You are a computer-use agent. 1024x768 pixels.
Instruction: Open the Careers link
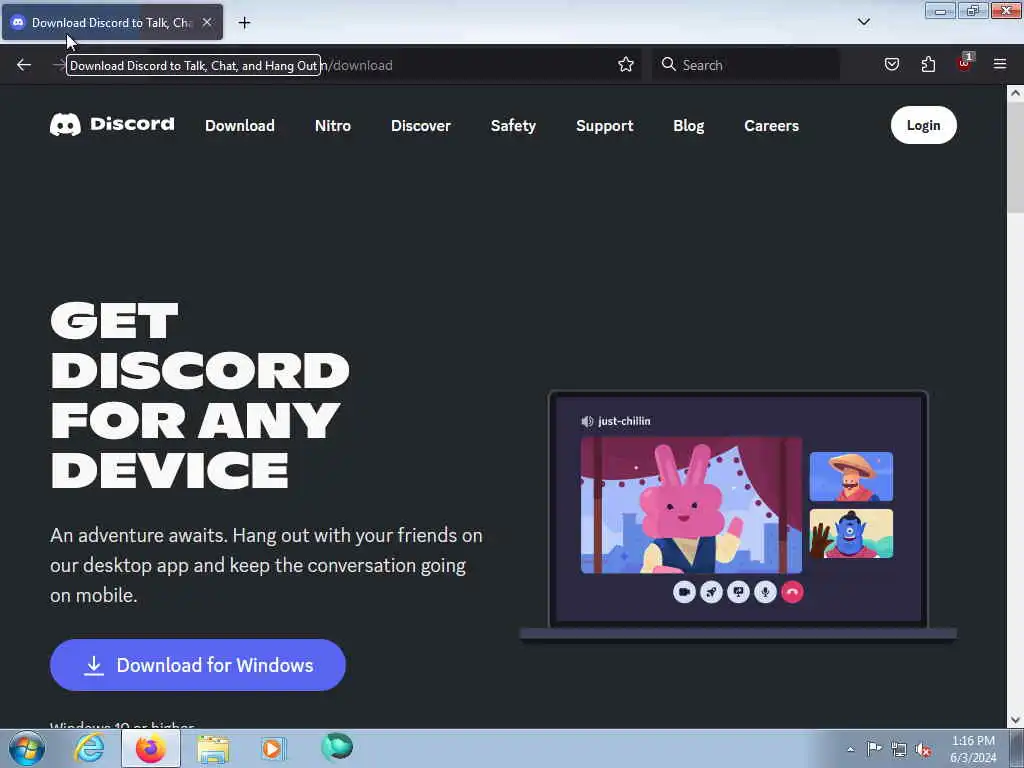pos(771,125)
